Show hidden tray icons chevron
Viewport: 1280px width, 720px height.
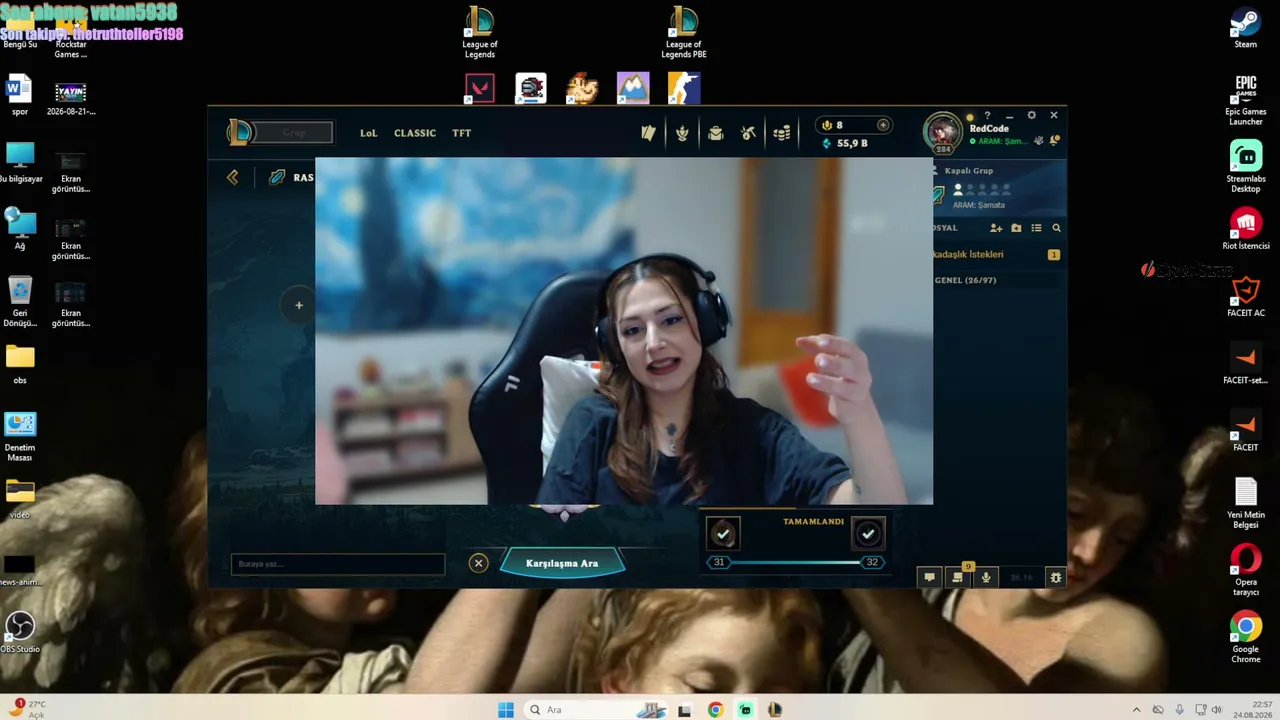[1136, 710]
